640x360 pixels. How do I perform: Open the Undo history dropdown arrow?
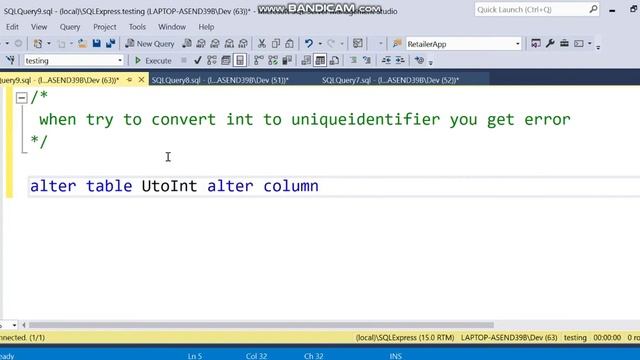click(x=320, y=44)
